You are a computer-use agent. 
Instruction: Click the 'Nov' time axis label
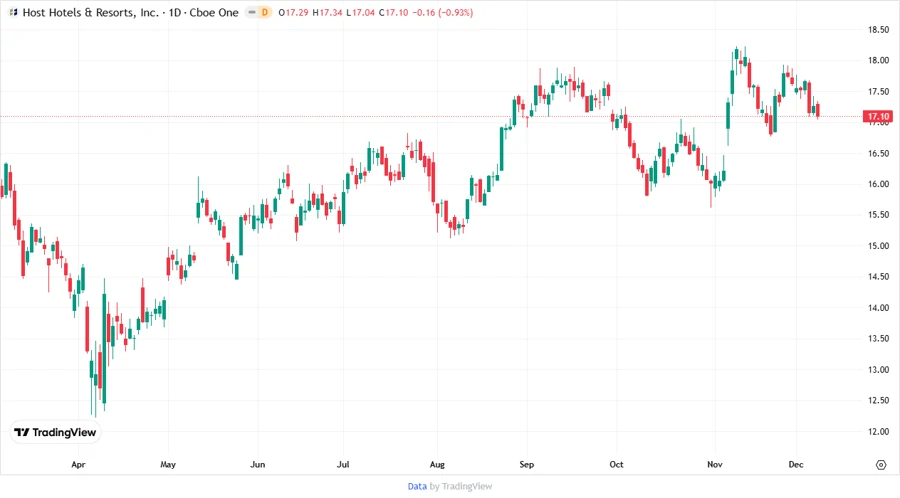coord(715,464)
